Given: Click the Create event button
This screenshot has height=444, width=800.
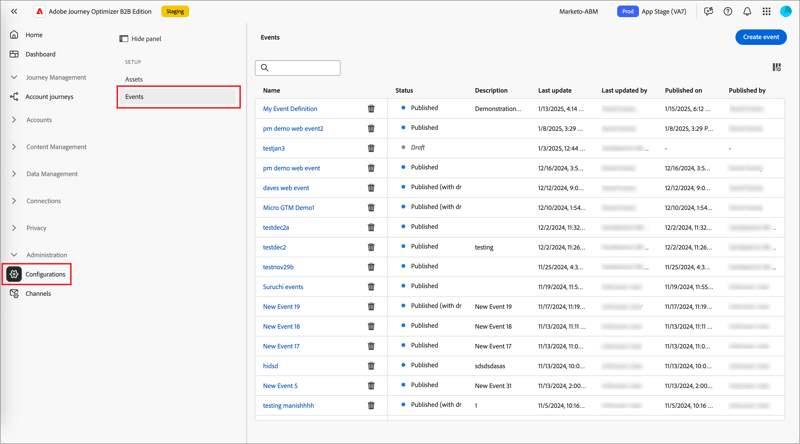Looking at the screenshot, I should click(x=761, y=37).
